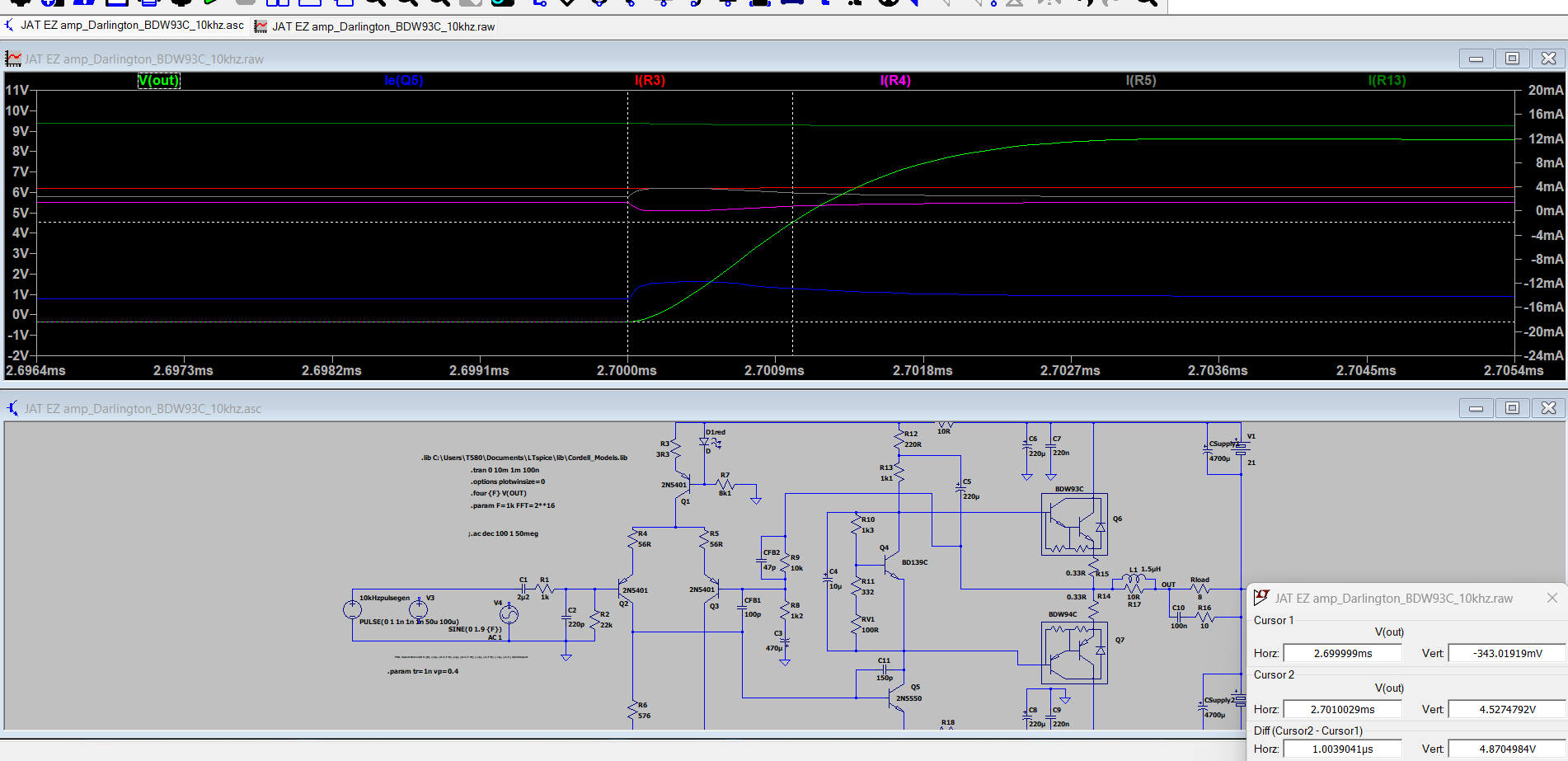Close the cursor readout panel

1552,598
